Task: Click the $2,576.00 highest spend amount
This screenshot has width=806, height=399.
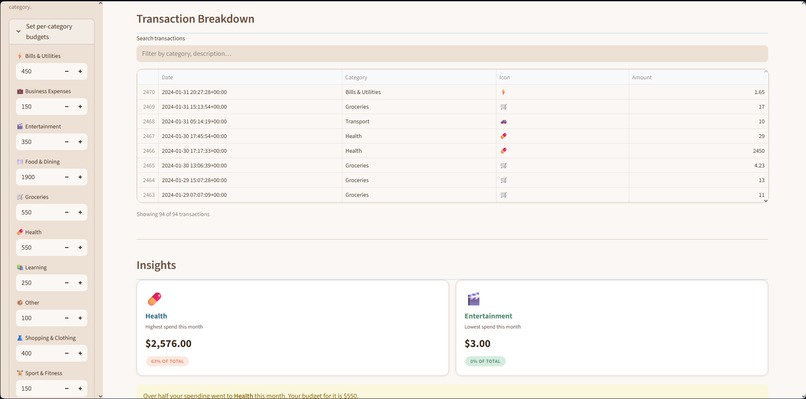Action: 169,343
